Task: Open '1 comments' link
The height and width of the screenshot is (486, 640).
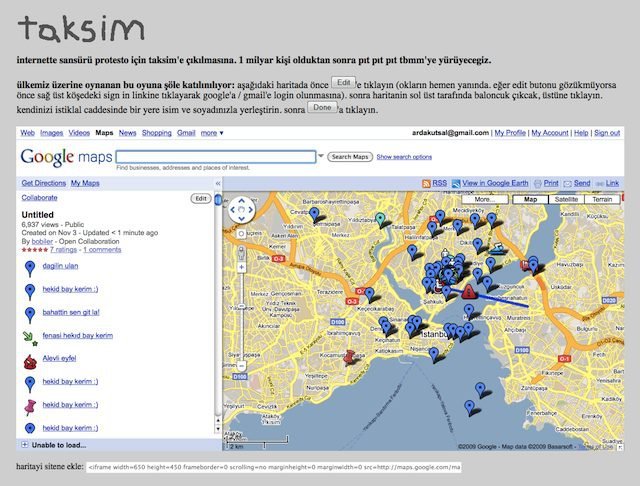Action: pyautogui.click(x=102, y=250)
